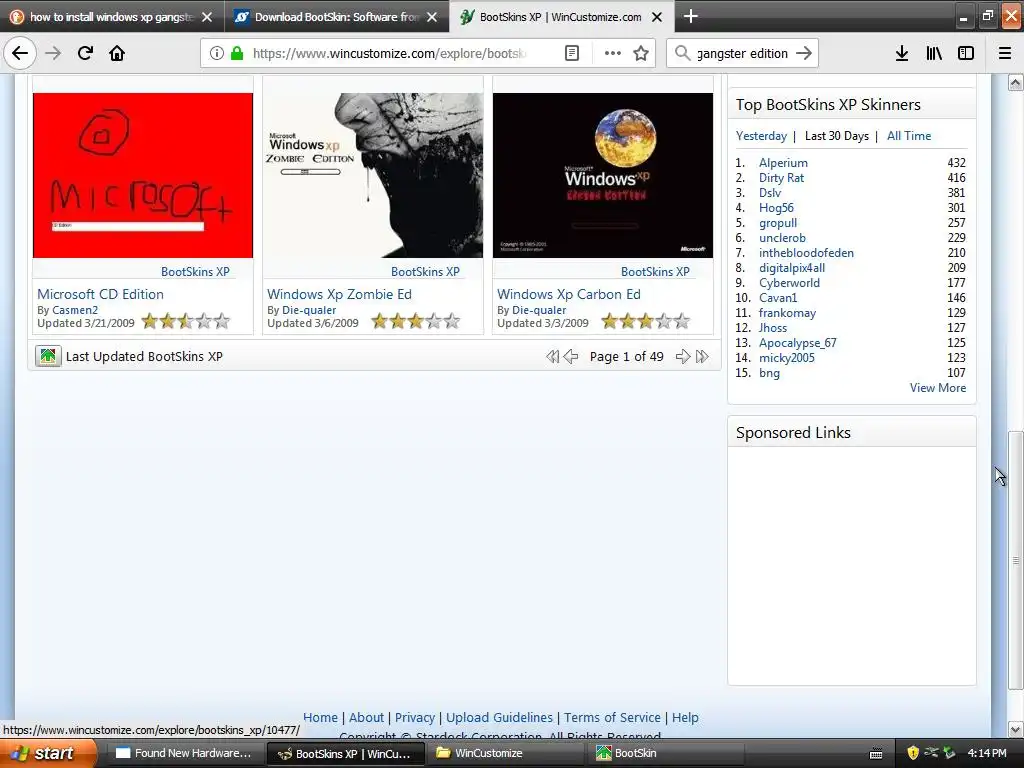Open inthebloodofeden skinner profile

click(x=806, y=253)
